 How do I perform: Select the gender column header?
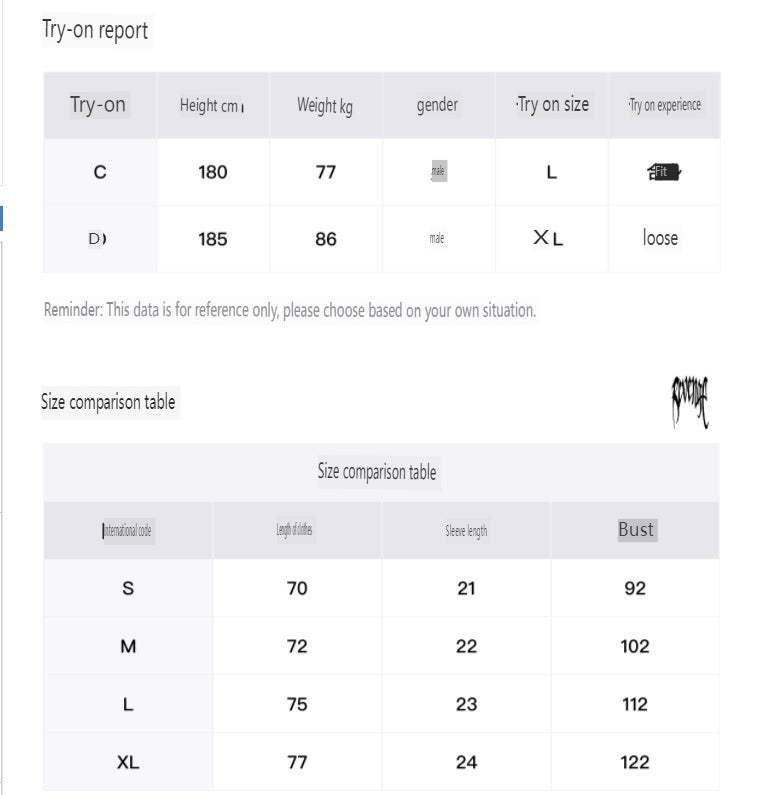tap(437, 105)
